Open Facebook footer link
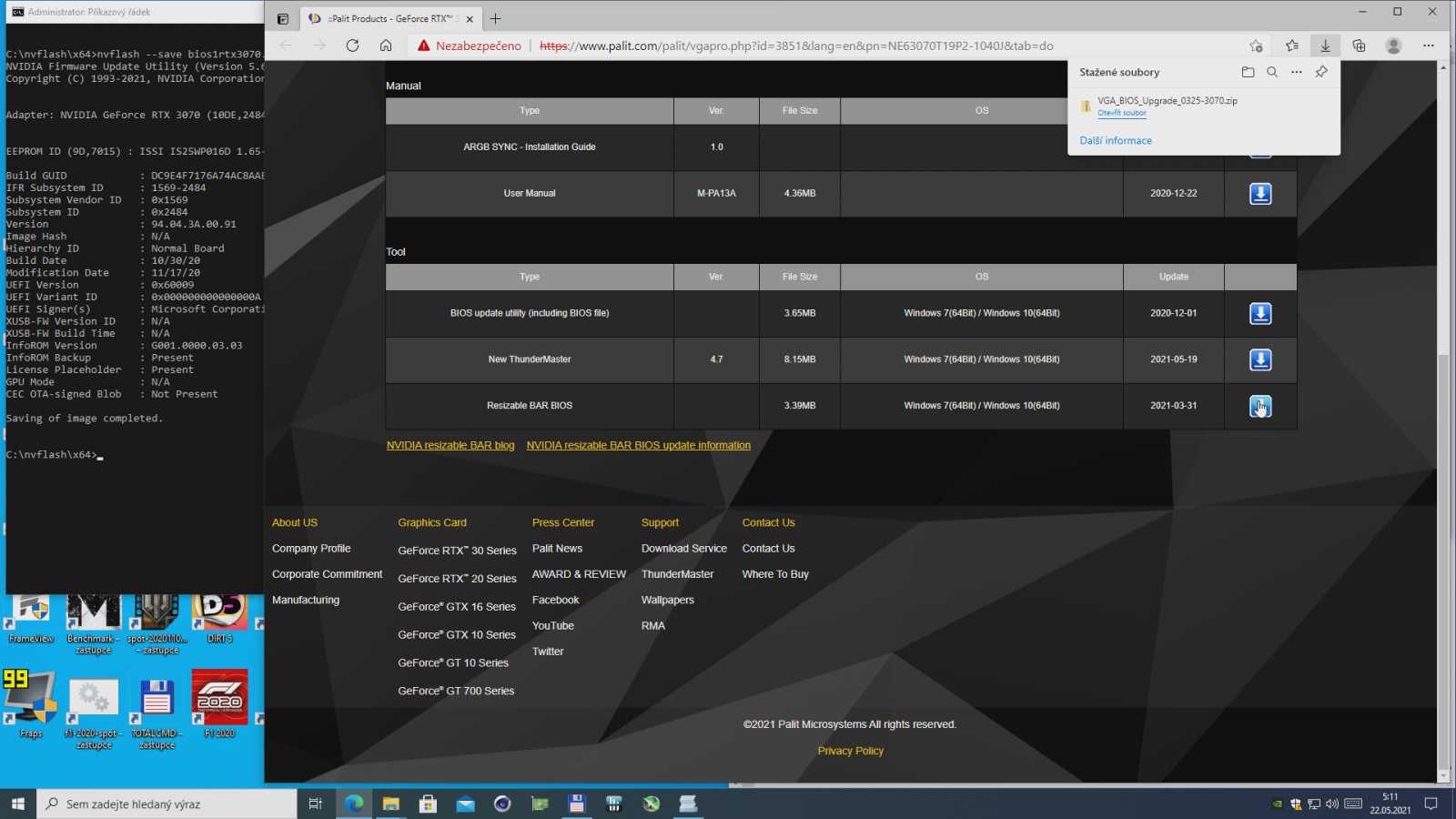This screenshot has width=1456, height=819. [555, 600]
